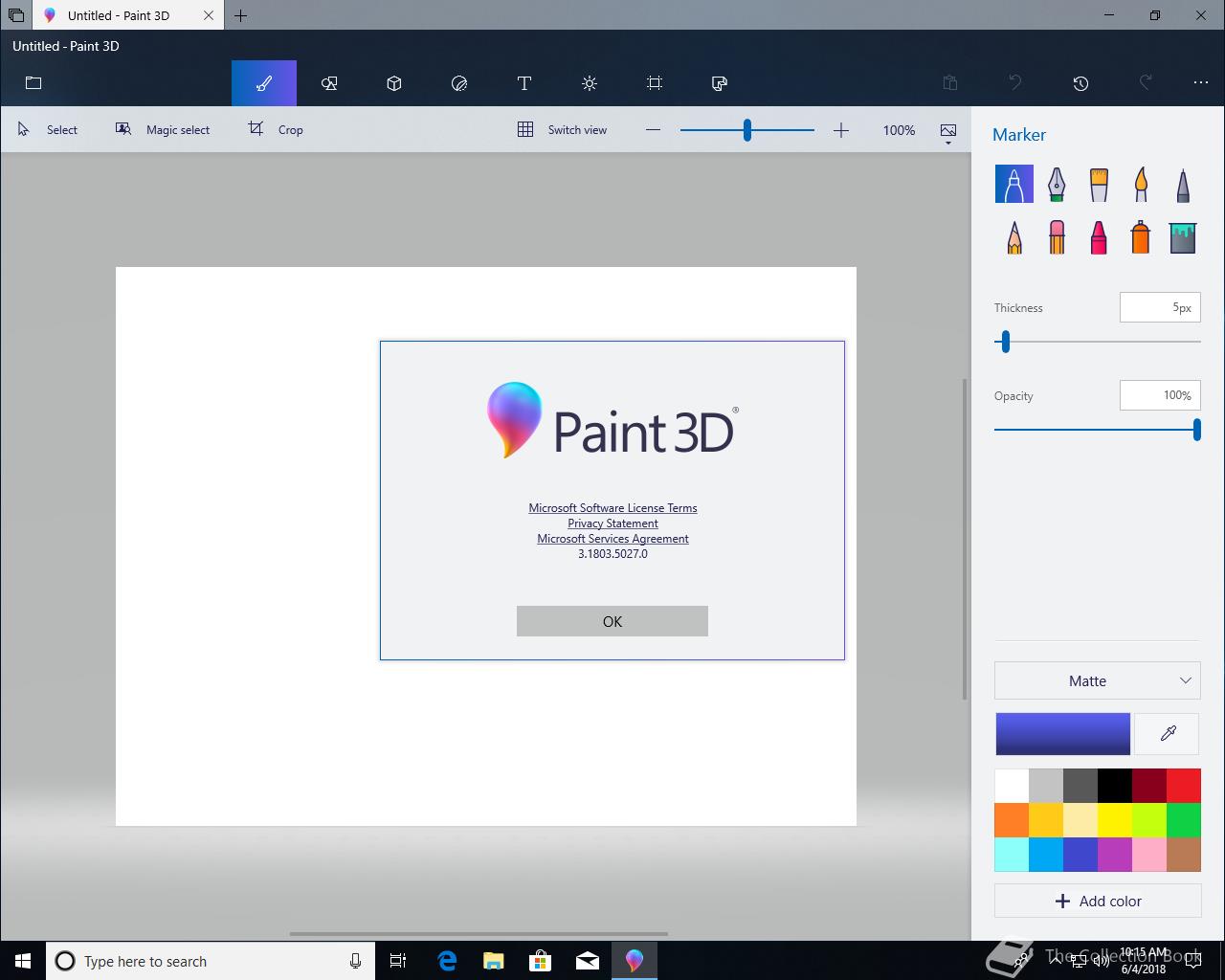Click the Thickness value field

1160,307
